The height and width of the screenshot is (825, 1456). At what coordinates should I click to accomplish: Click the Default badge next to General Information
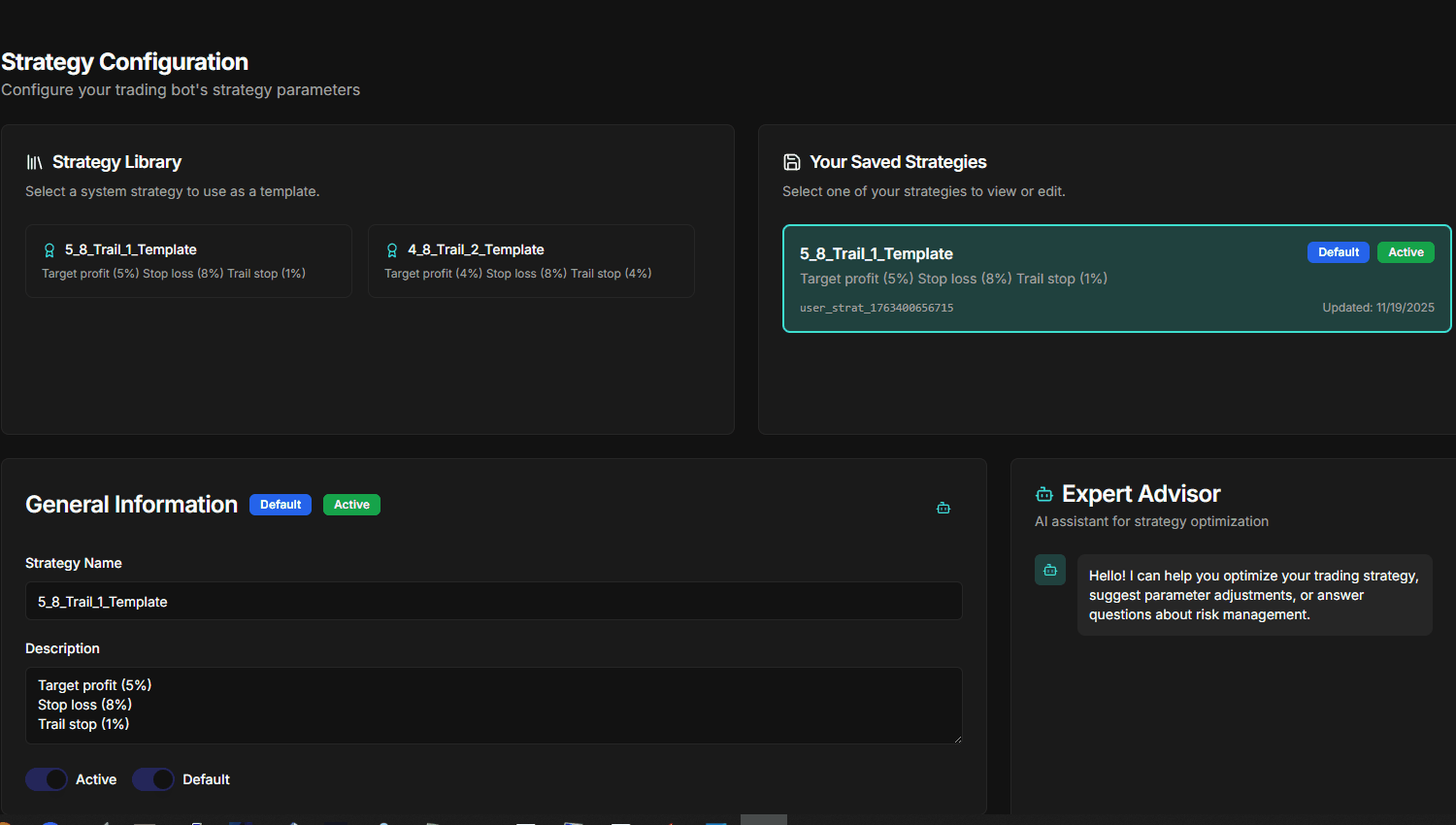[x=281, y=505]
